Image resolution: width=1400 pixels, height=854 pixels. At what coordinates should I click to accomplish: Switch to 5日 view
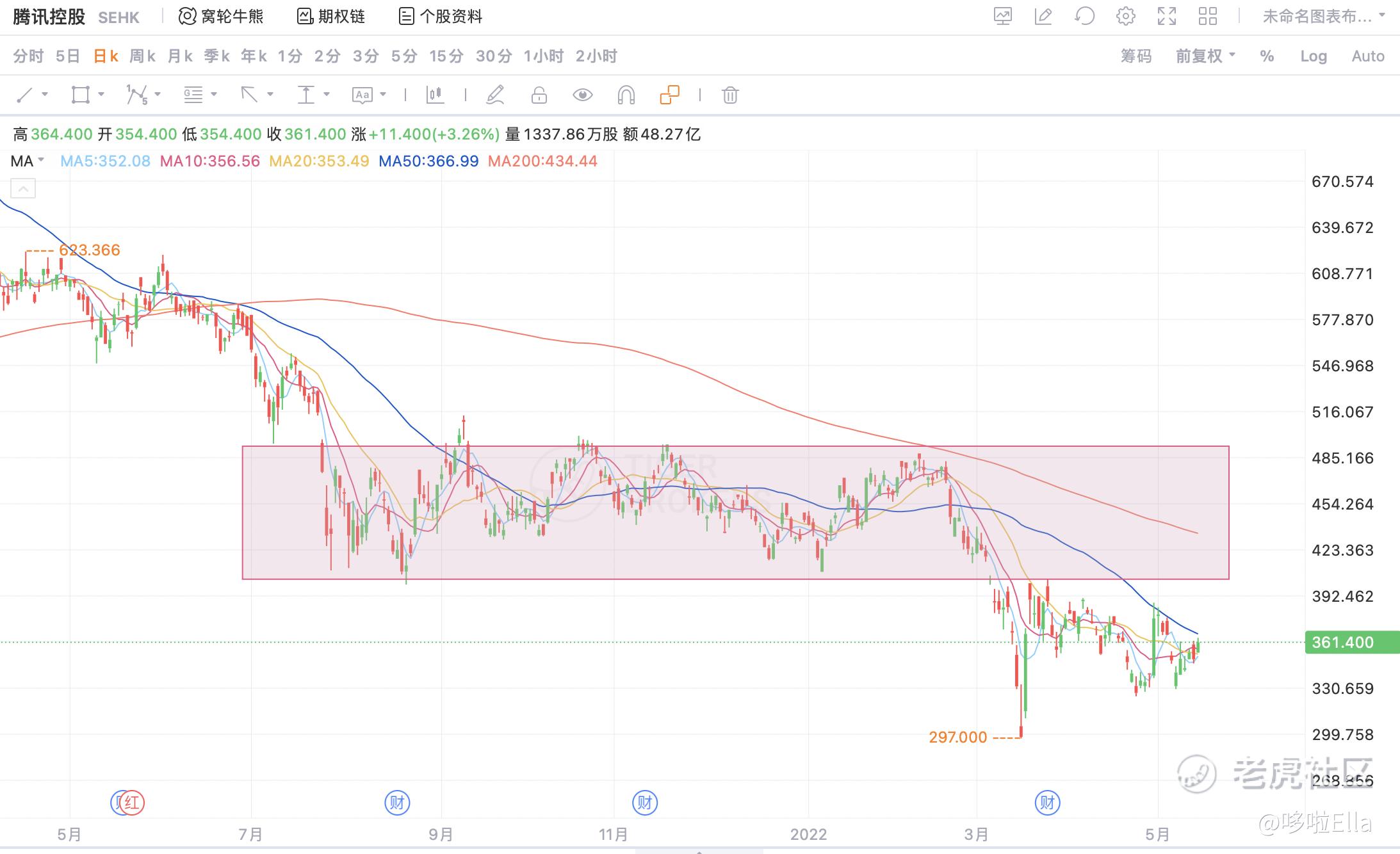pos(68,56)
